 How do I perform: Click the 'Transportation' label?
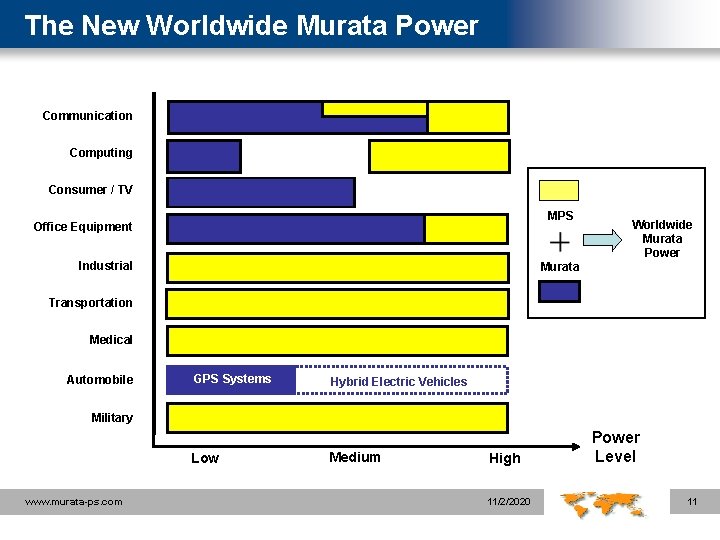point(90,303)
